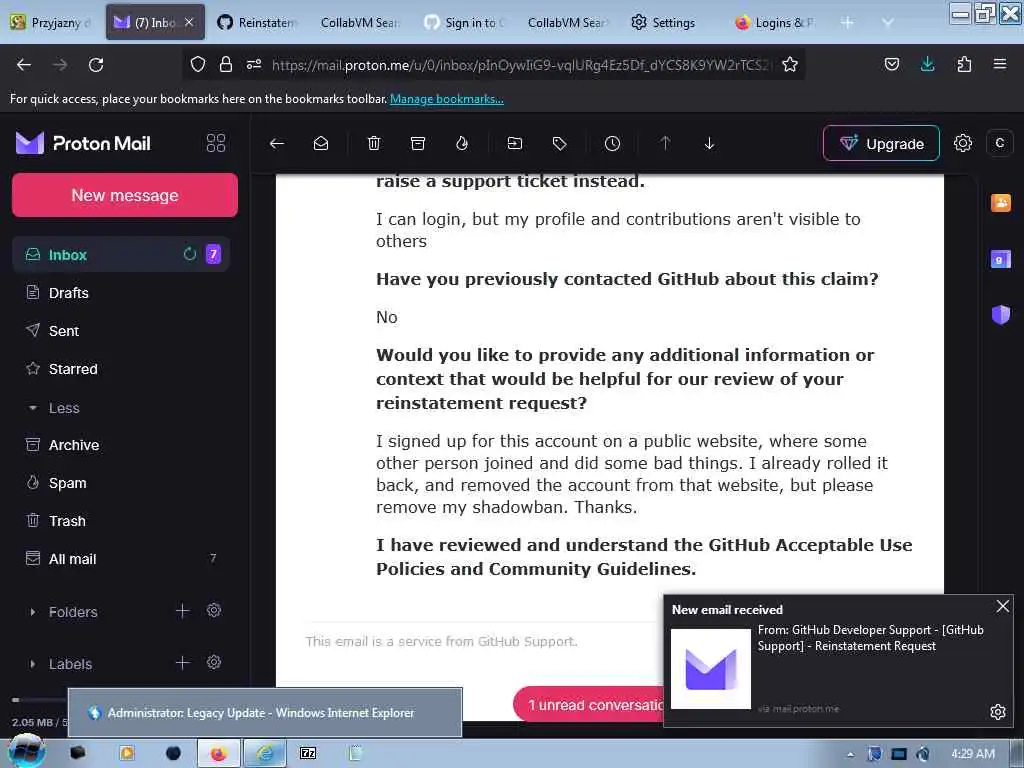Add a new label with plus icon

pos(183,663)
